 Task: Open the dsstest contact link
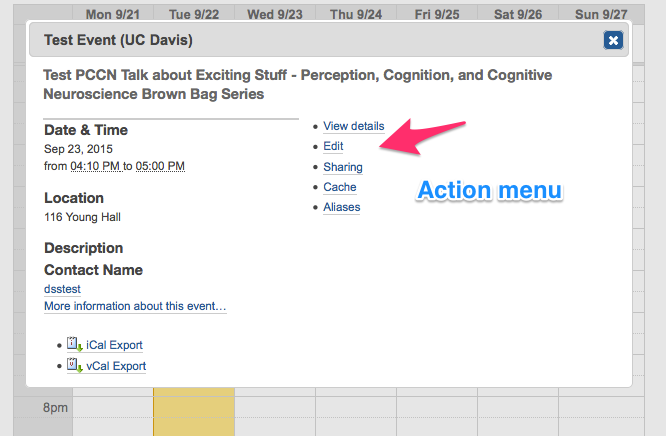tap(62, 289)
